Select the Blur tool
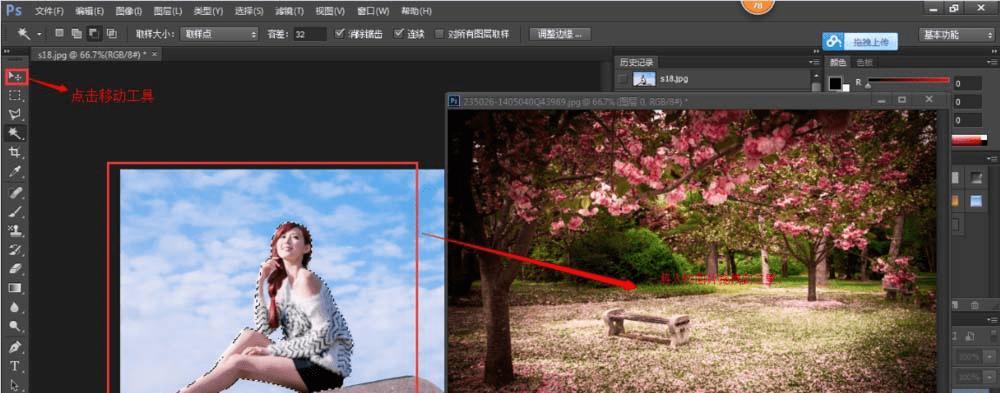This screenshot has height=393, width=1000. click(15, 307)
